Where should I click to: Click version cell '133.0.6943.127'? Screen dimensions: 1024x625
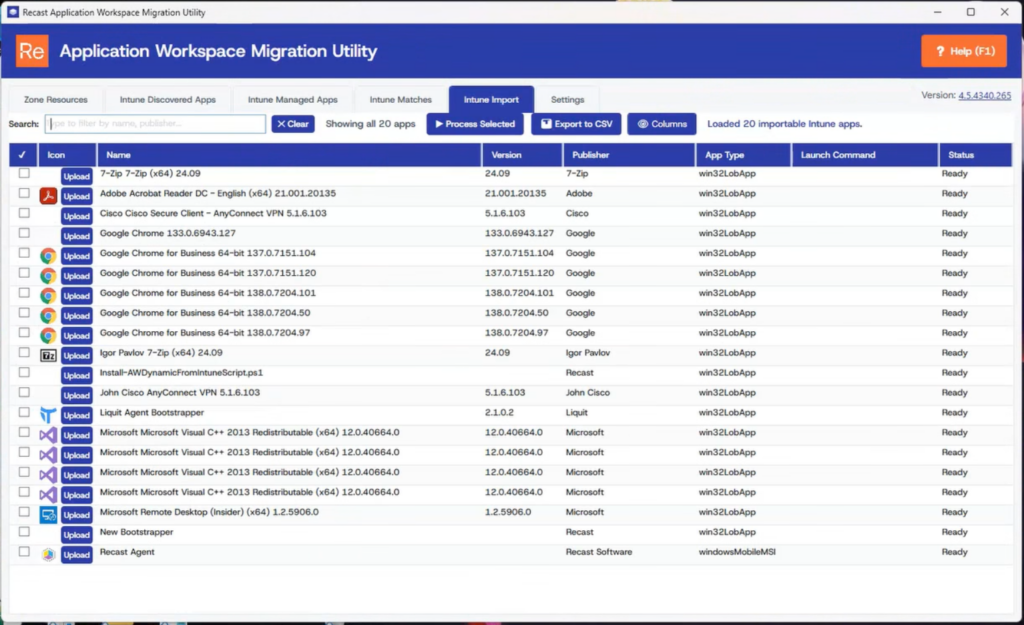pos(519,233)
